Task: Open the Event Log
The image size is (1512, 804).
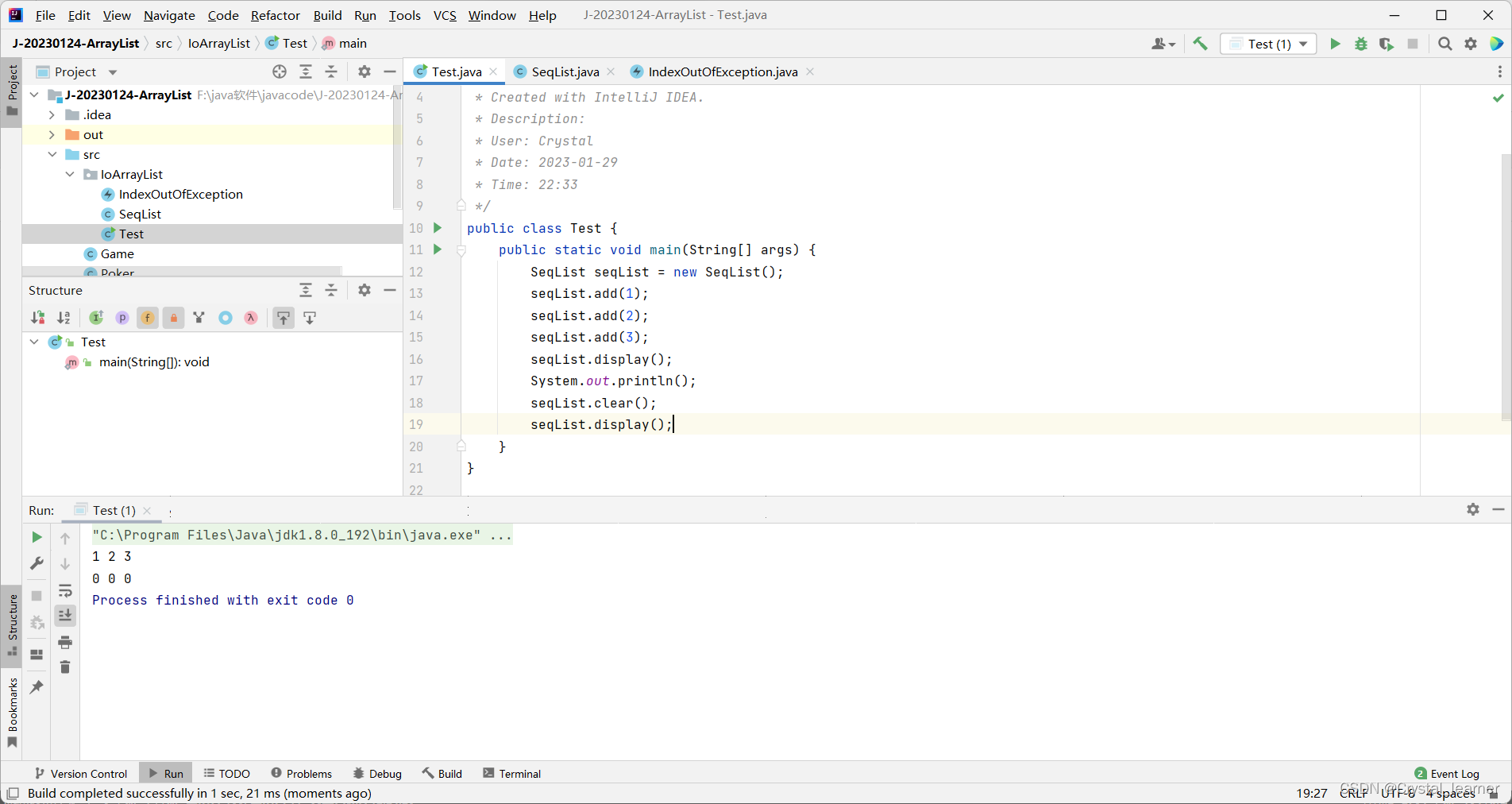Action: (x=1447, y=774)
